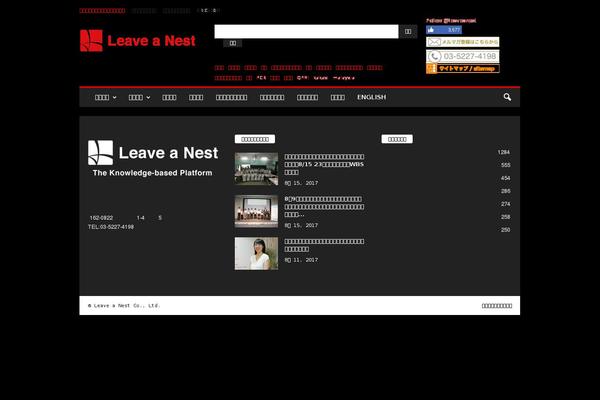Open the Follow @ Twitter link above Like button

pyautogui.click(x=451, y=21)
